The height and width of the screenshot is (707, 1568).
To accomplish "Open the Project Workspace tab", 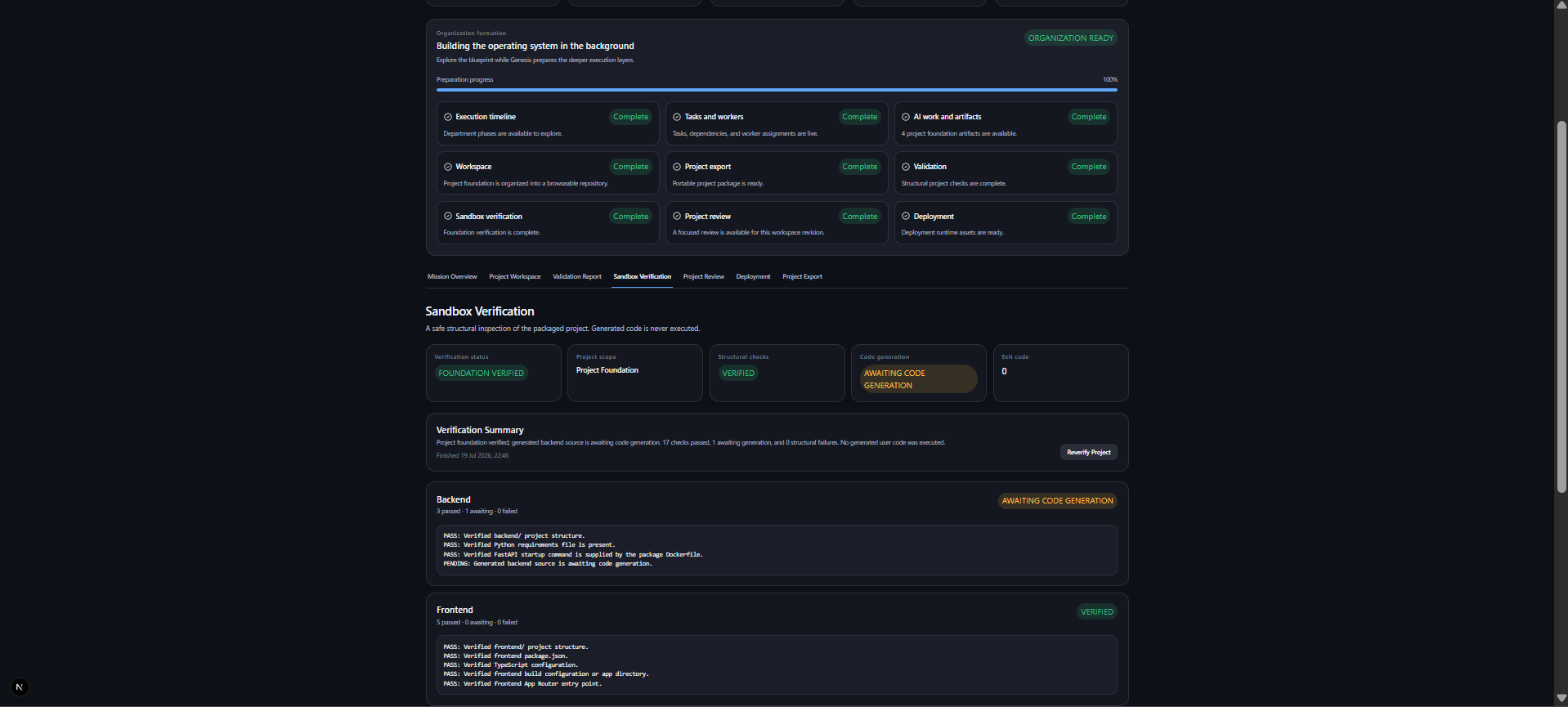I will click(515, 277).
